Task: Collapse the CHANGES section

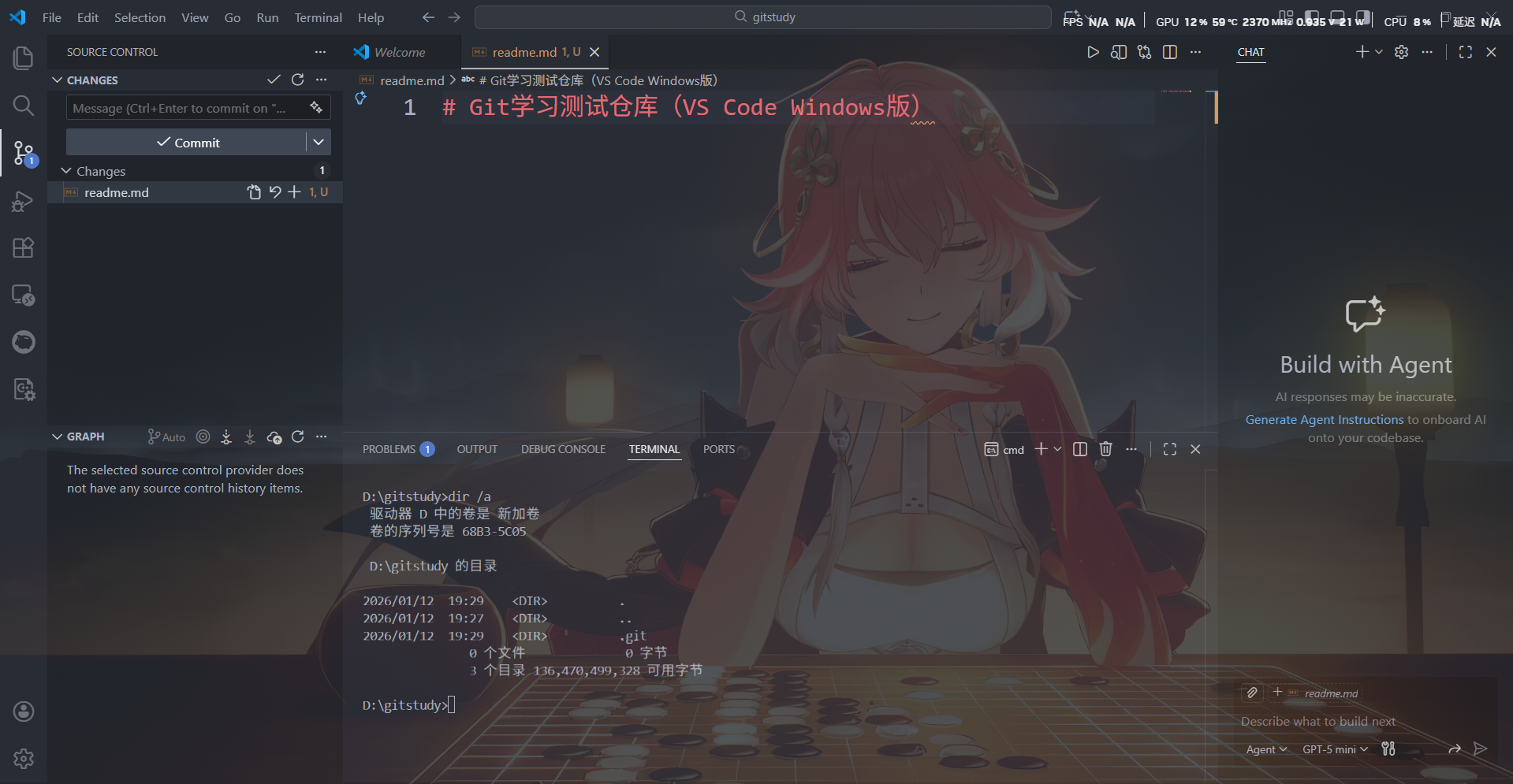Action: coord(57,80)
